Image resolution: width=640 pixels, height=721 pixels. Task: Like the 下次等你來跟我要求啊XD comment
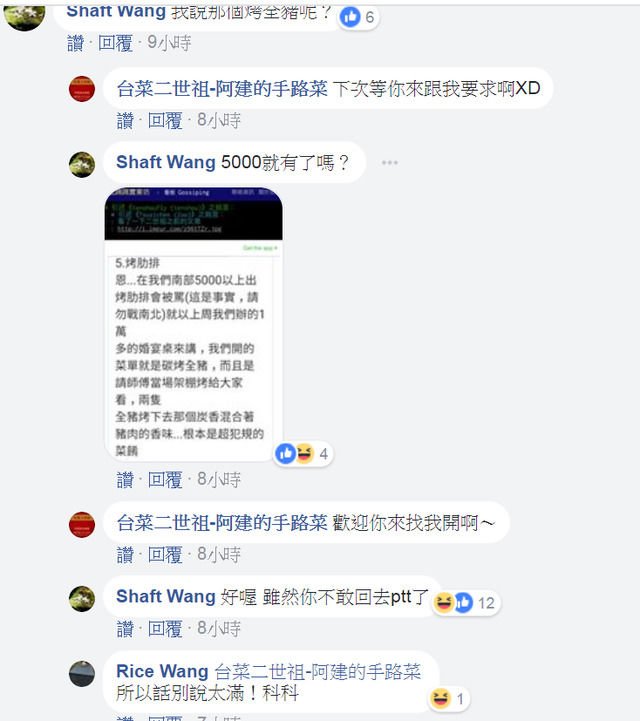[125, 121]
